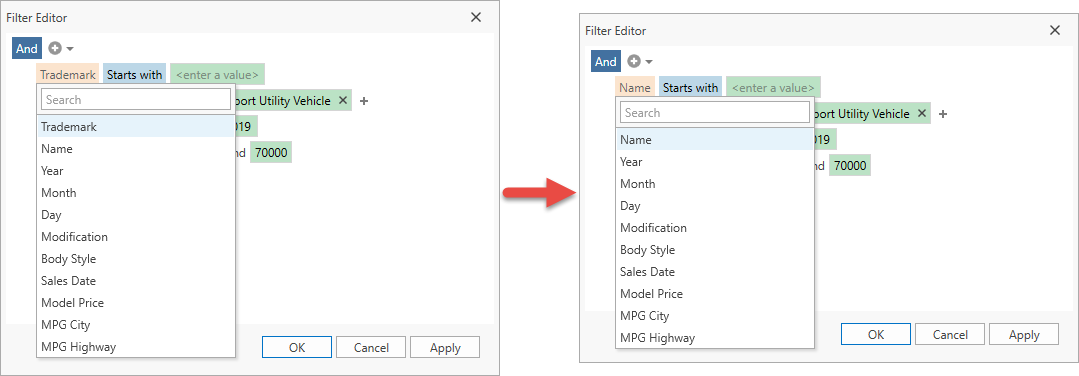Click the And group operator in right dialog
This screenshot has width=1079, height=376.
(x=606, y=61)
